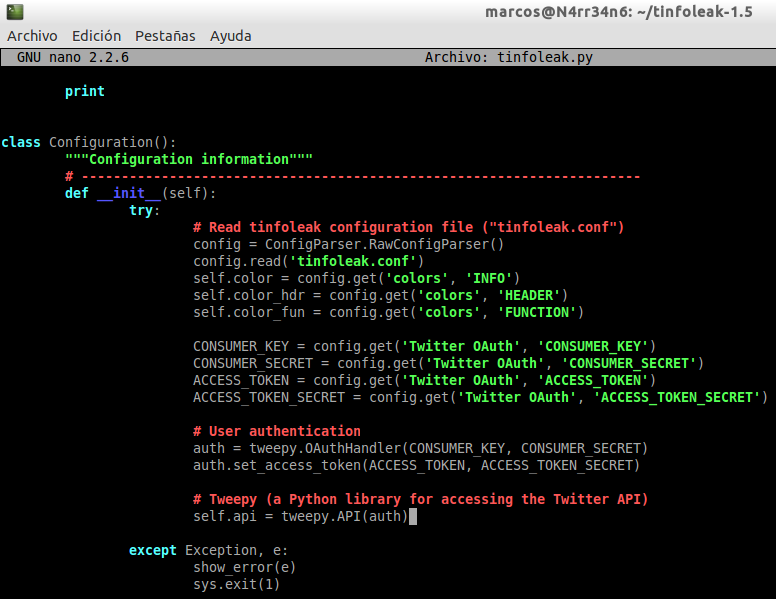This screenshot has width=776, height=599.
Task: Click the 'Read tinfoleak configuration file' comment
Action: 408,227
